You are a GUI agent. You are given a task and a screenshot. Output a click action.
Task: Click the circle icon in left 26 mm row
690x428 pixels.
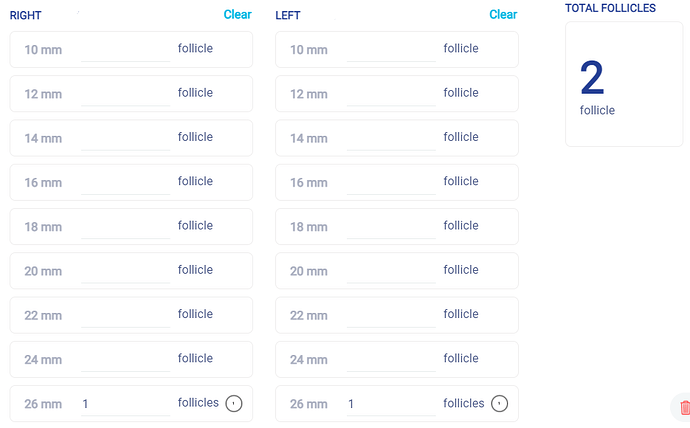tap(500, 404)
